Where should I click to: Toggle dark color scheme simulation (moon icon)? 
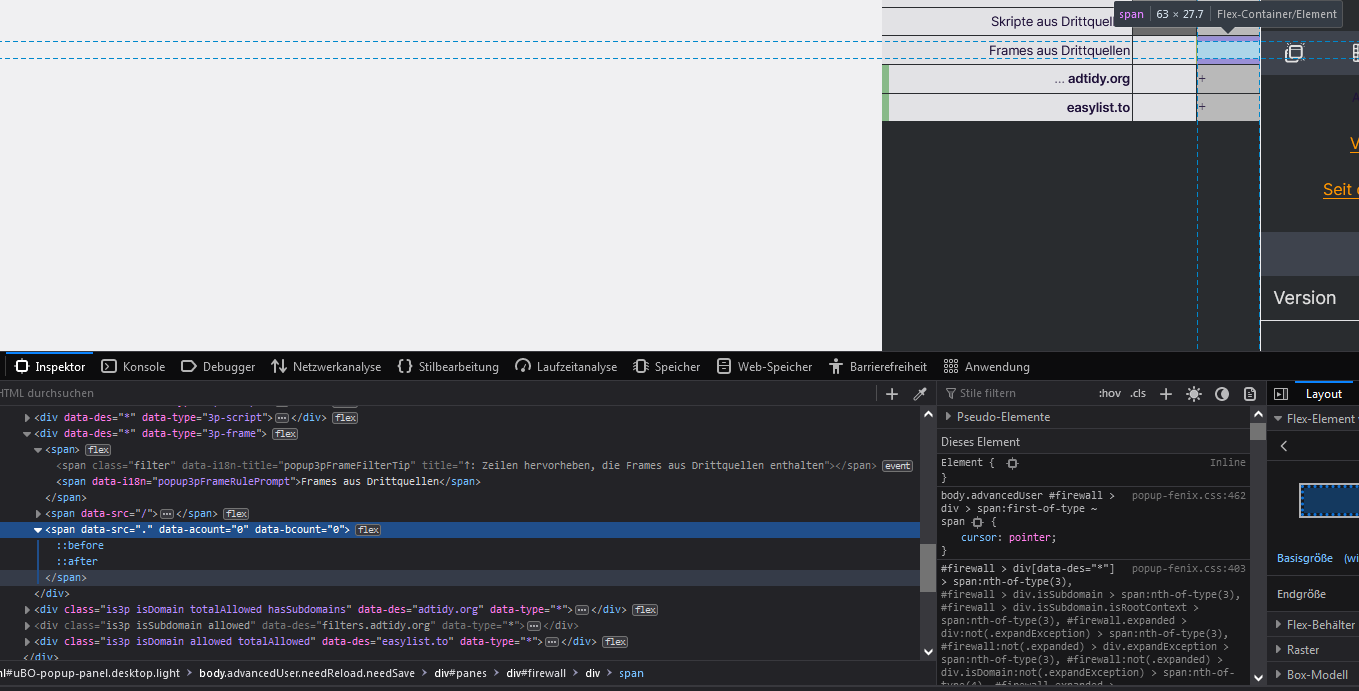1221,394
